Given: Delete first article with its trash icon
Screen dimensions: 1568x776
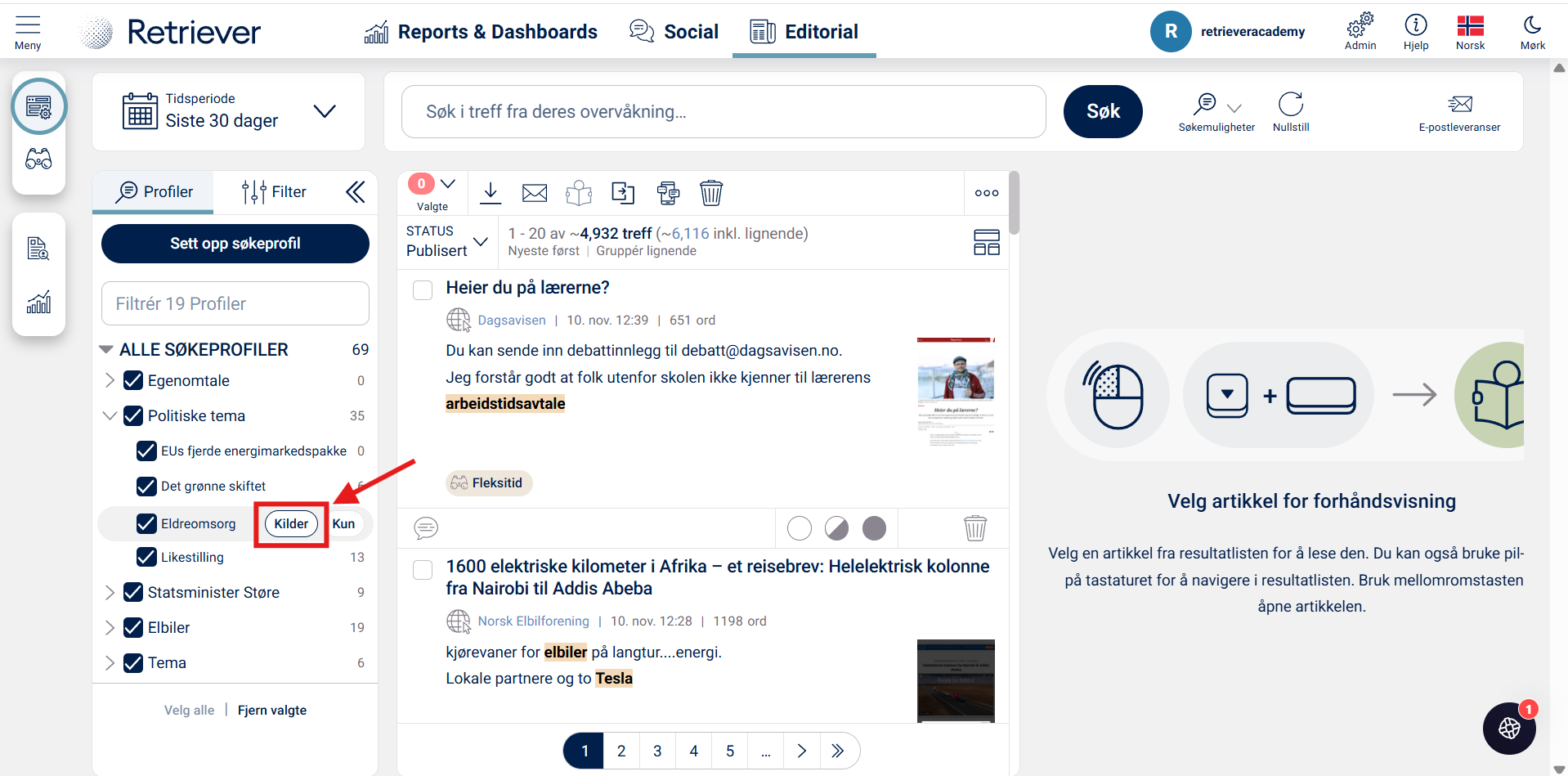Looking at the screenshot, I should [x=975, y=528].
